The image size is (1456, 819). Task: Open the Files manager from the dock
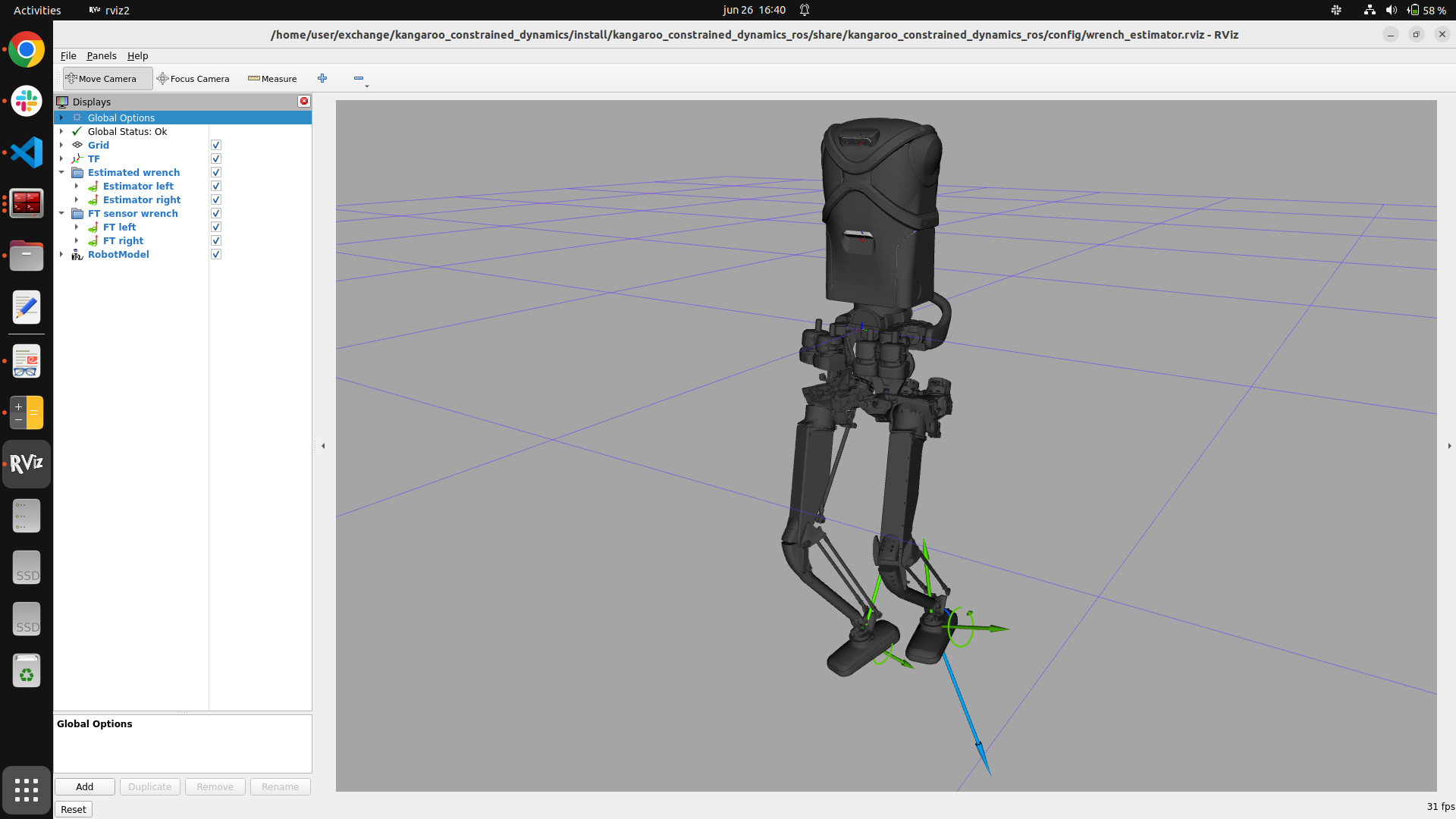click(x=27, y=256)
